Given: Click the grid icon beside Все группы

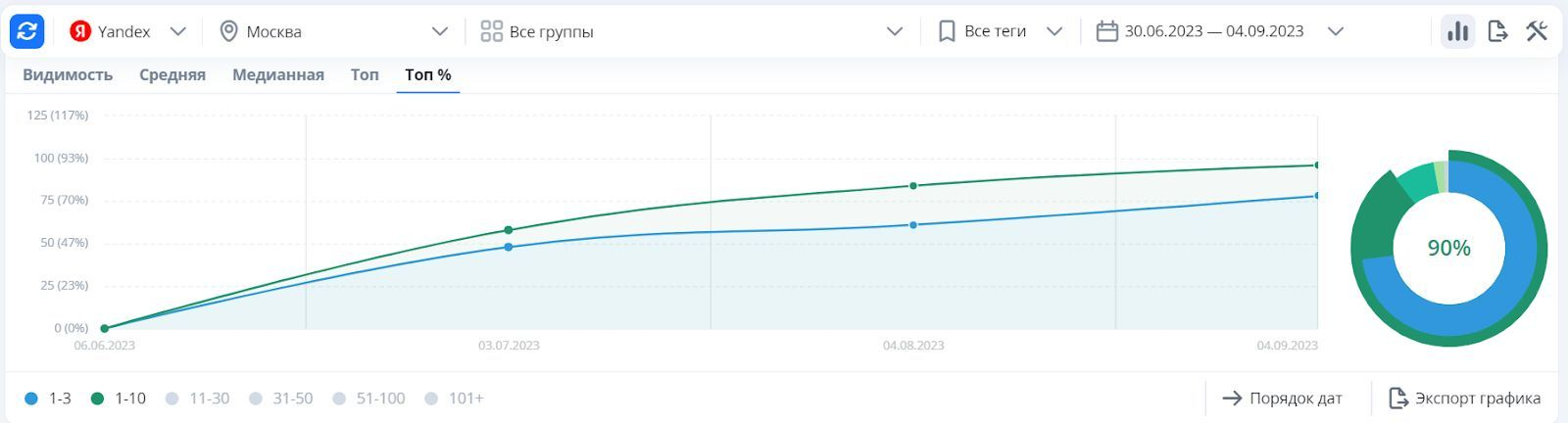Looking at the screenshot, I should [491, 31].
